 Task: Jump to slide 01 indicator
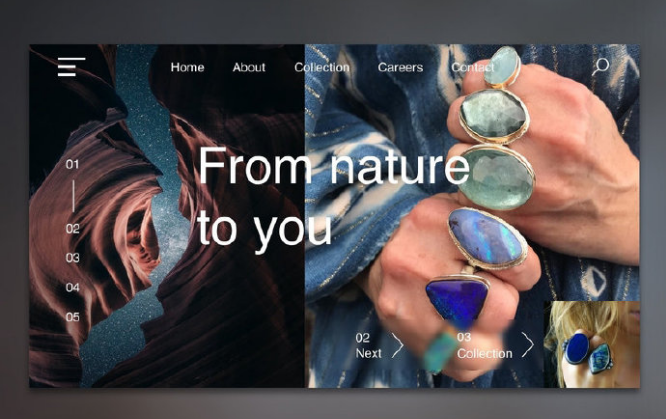click(x=73, y=164)
